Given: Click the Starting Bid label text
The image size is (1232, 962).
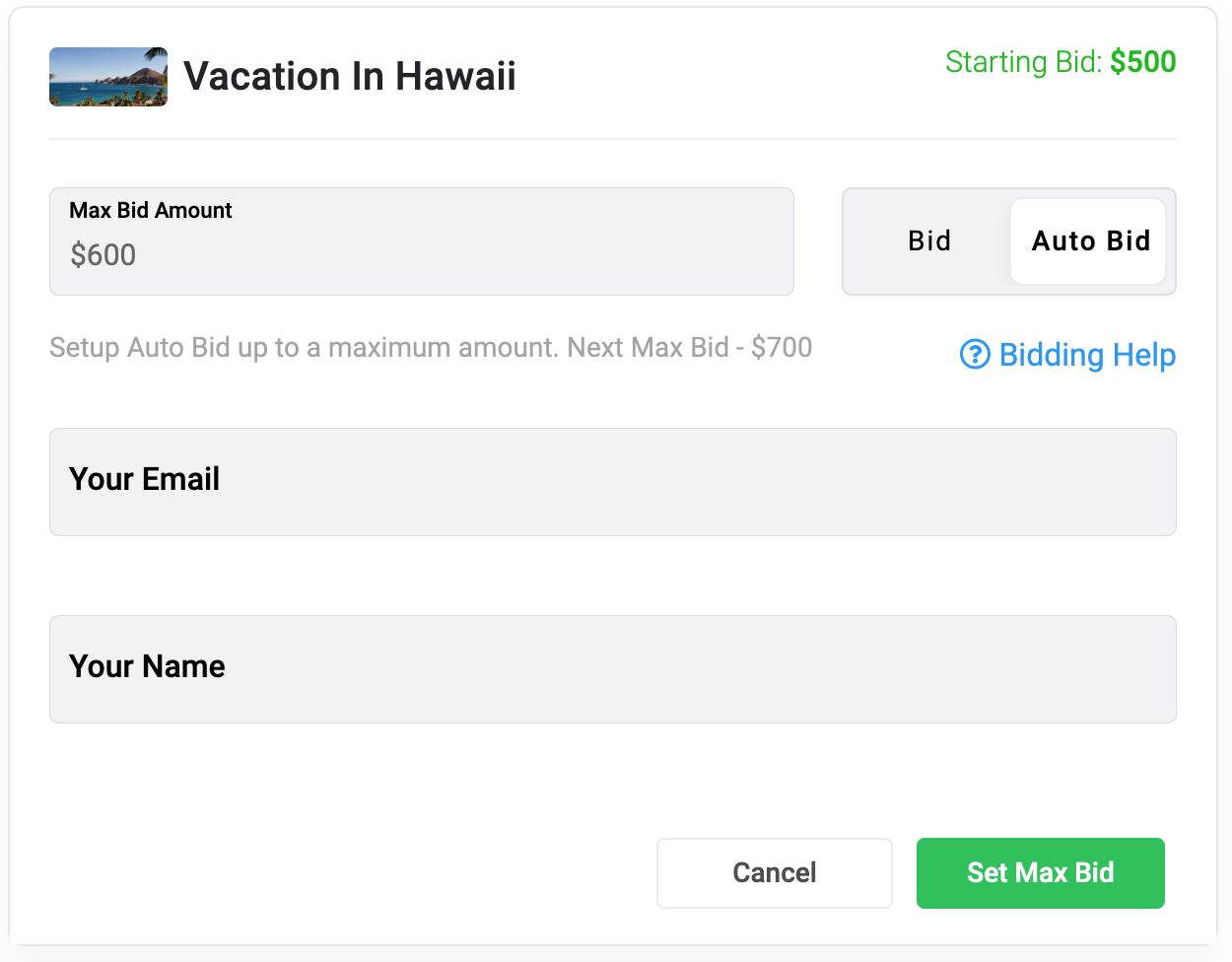Looking at the screenshot, I should pos(1023,62).
